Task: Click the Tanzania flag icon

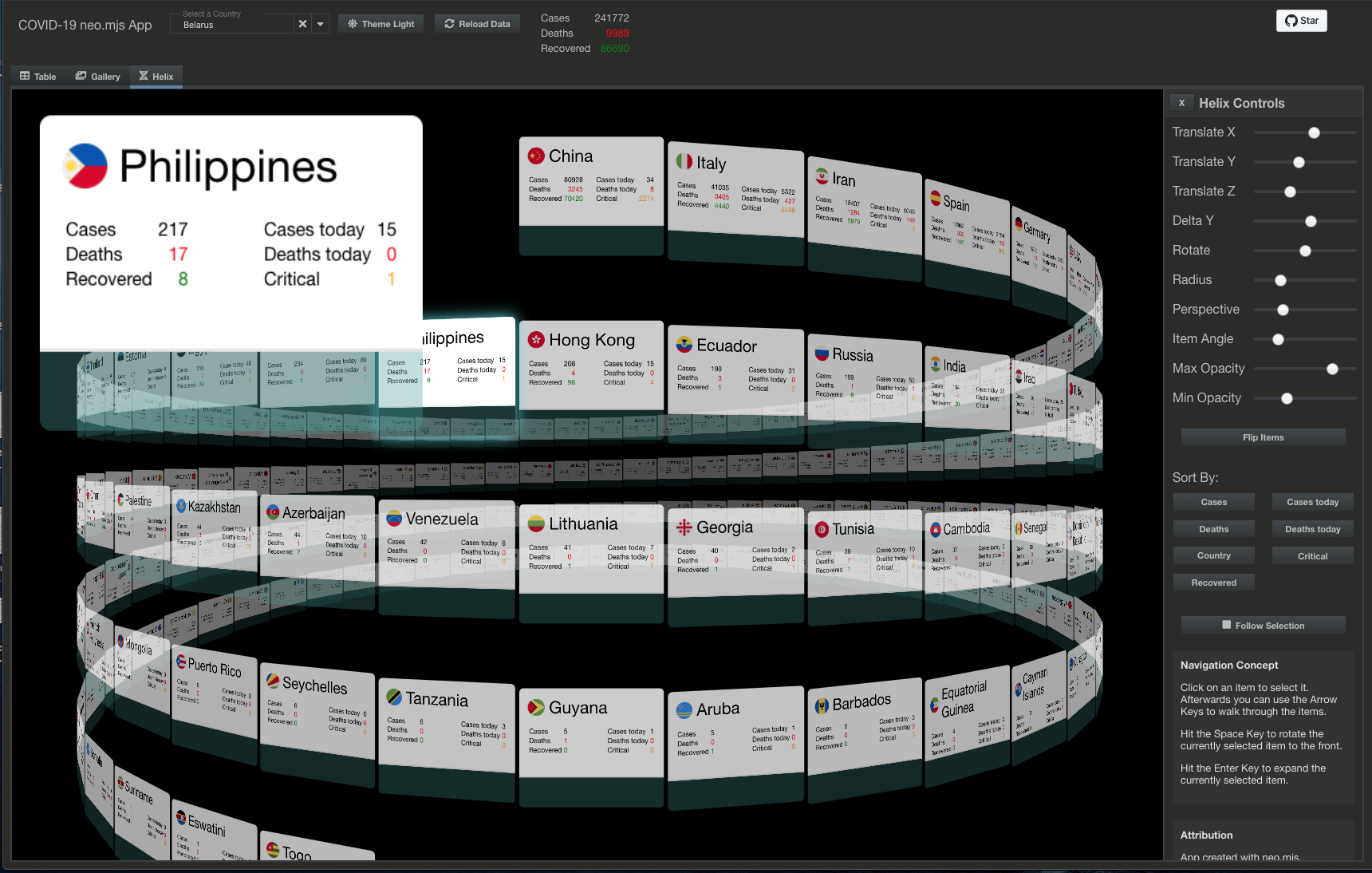Action: coord(394,697)
